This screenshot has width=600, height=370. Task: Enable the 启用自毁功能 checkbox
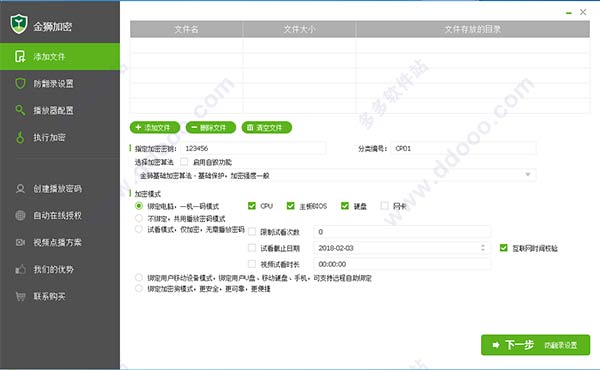pos(184,162)
